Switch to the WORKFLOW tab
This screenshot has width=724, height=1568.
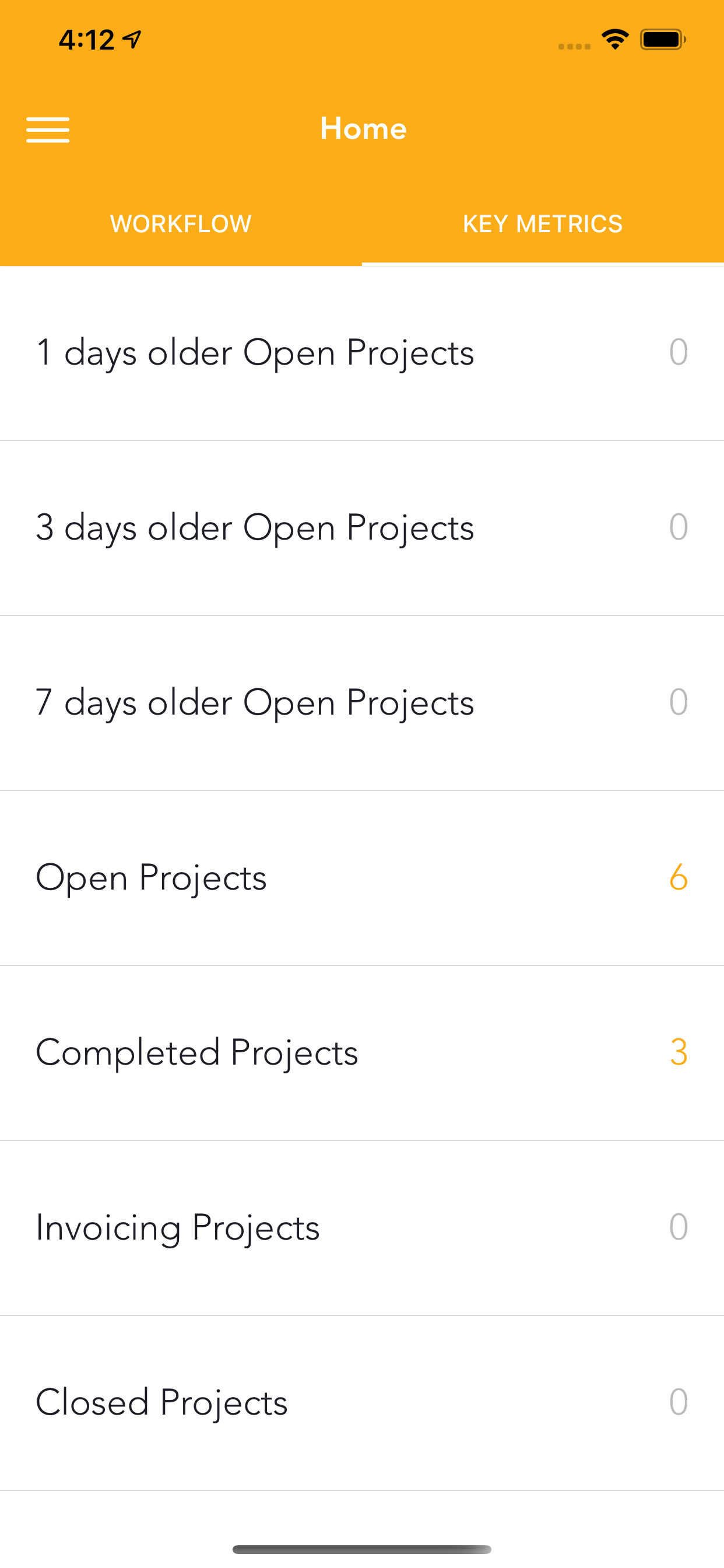click(181, 224)
